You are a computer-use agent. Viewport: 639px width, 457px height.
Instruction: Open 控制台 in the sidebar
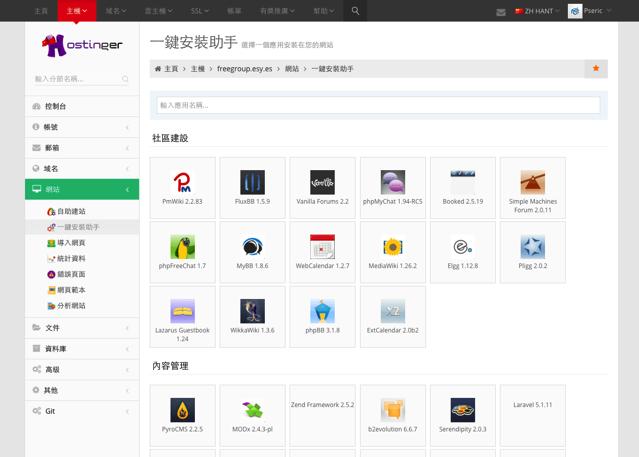(x=82, y=106)
